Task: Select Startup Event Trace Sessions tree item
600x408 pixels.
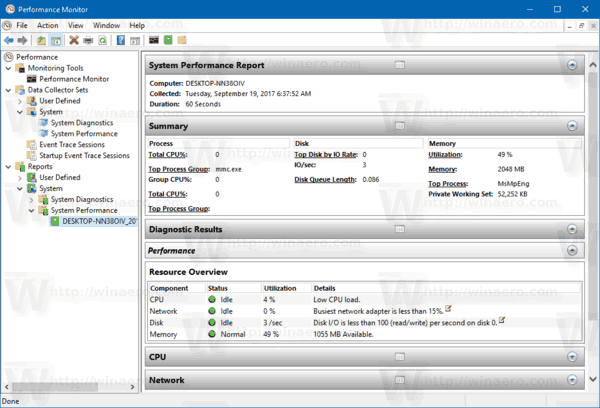Action: [84, 155]
